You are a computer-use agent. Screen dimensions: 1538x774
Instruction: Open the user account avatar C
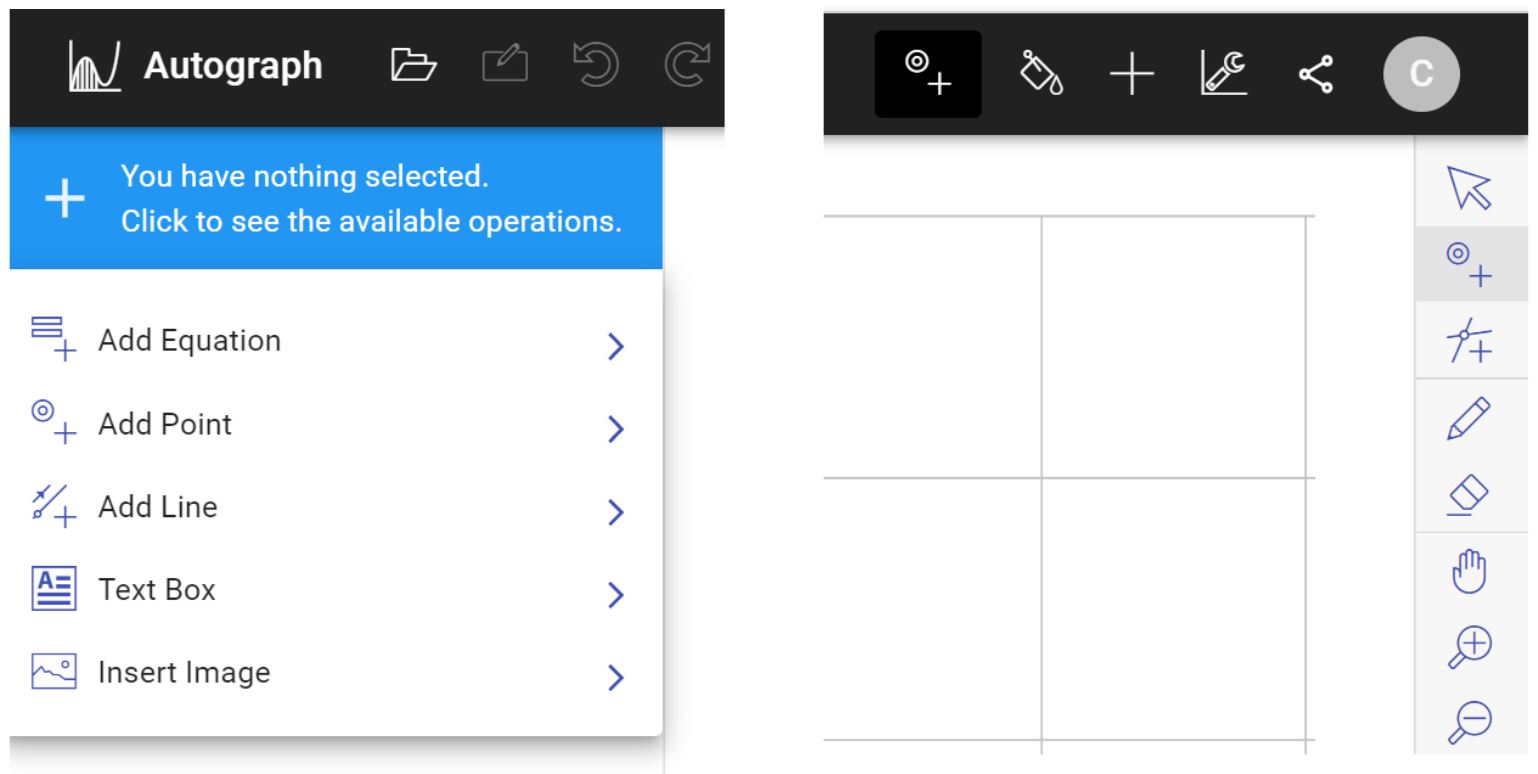(1421, 74)
